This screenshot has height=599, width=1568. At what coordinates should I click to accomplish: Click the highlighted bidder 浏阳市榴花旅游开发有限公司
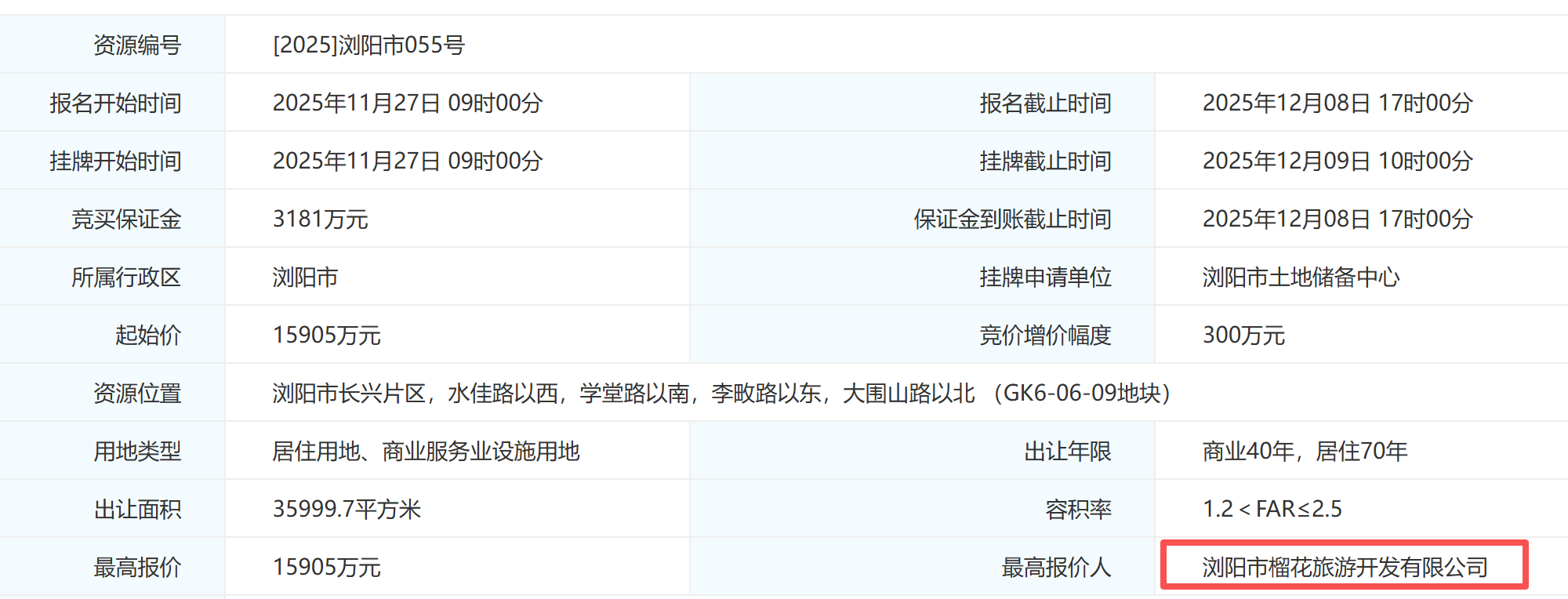pyautogui.click(x=1345, y=567)
